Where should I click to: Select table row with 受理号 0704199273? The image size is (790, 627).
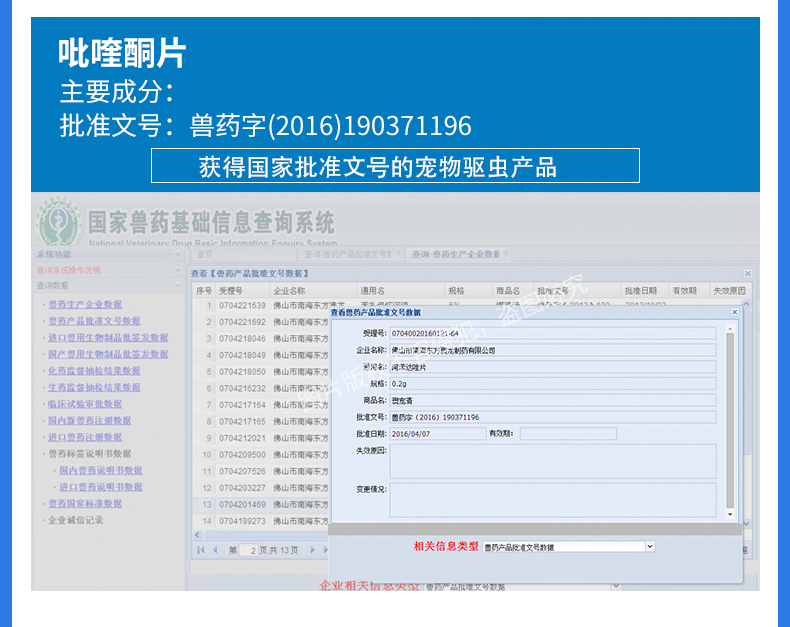[x=260, y=521]
